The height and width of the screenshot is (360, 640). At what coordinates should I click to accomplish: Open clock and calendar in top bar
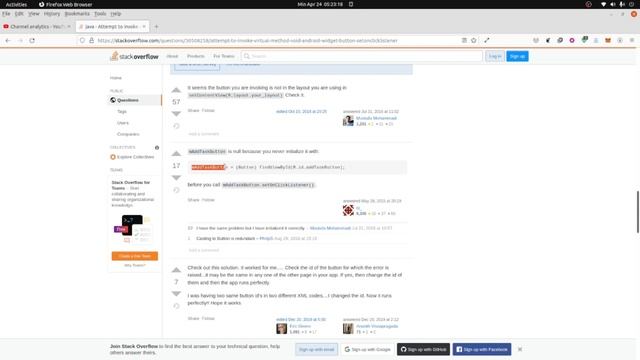[x=320, y=4]
